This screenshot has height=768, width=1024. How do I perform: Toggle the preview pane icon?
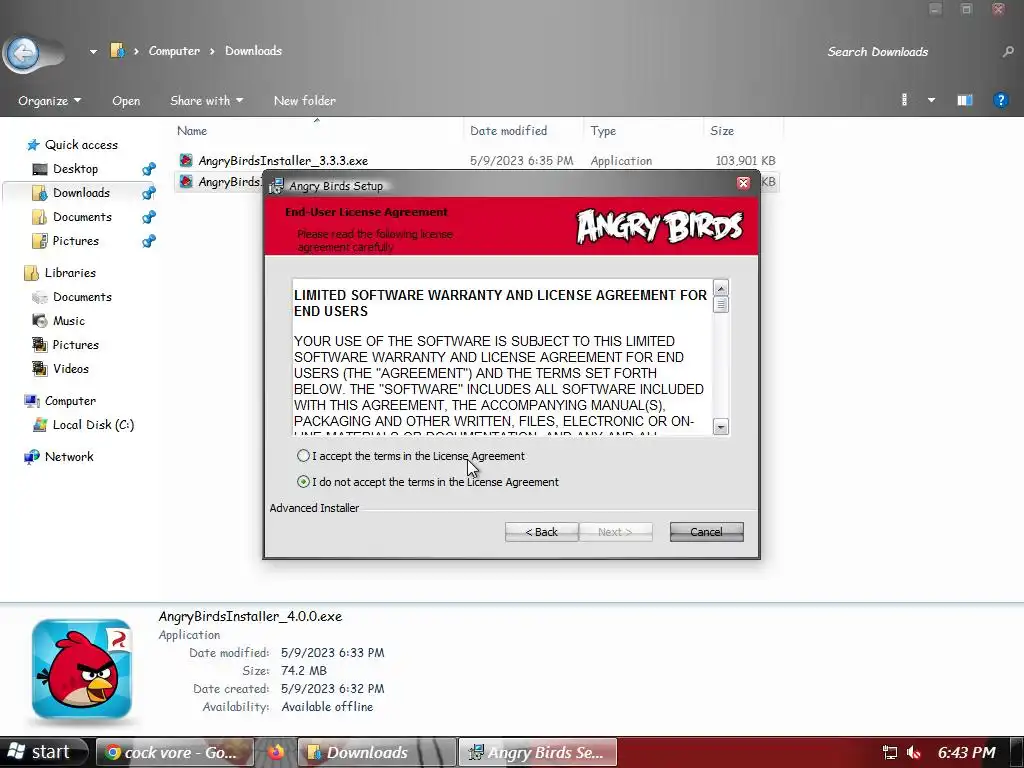tap(965, 100)
